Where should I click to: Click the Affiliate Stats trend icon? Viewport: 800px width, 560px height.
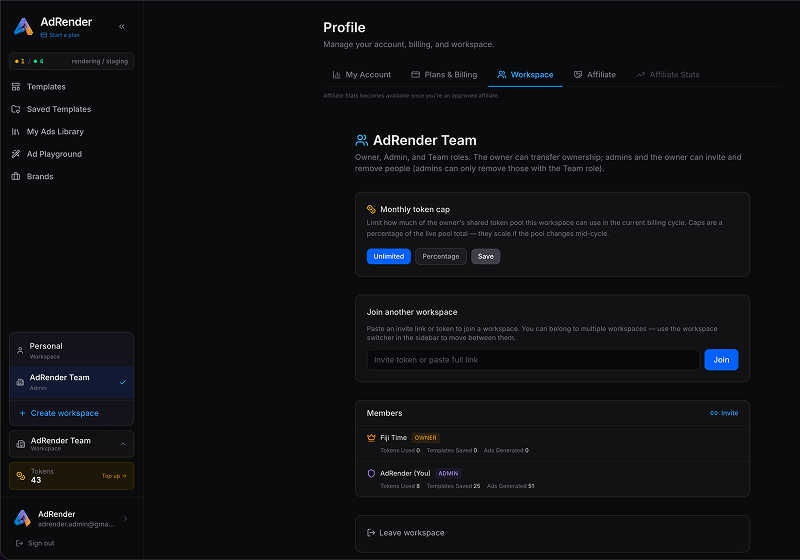[640, 74]
